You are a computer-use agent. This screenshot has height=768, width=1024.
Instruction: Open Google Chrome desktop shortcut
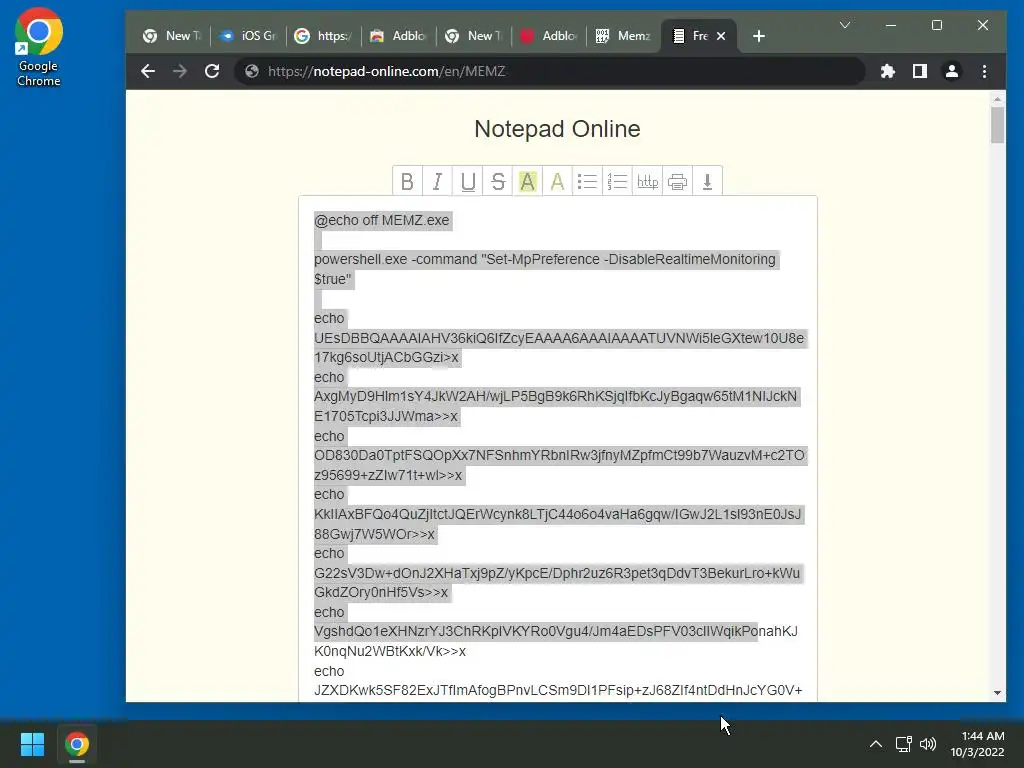click(x=39, y=47)
